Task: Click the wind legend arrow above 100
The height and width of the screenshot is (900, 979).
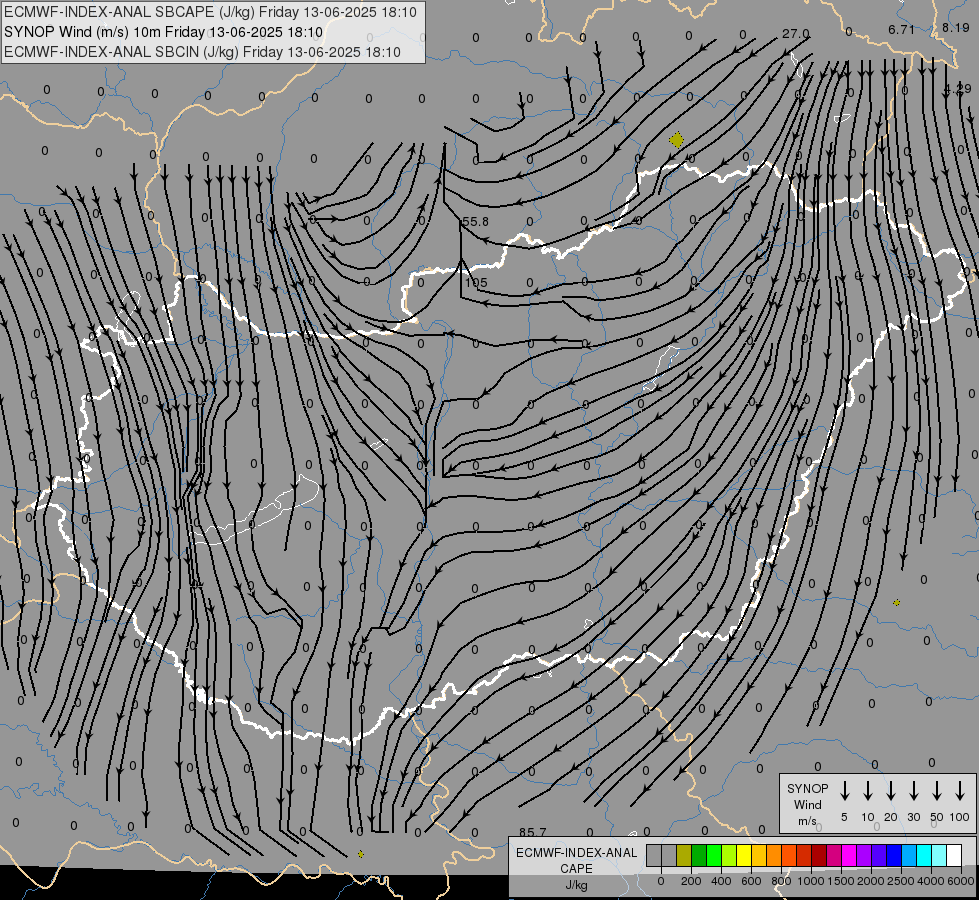Action: 960,791
